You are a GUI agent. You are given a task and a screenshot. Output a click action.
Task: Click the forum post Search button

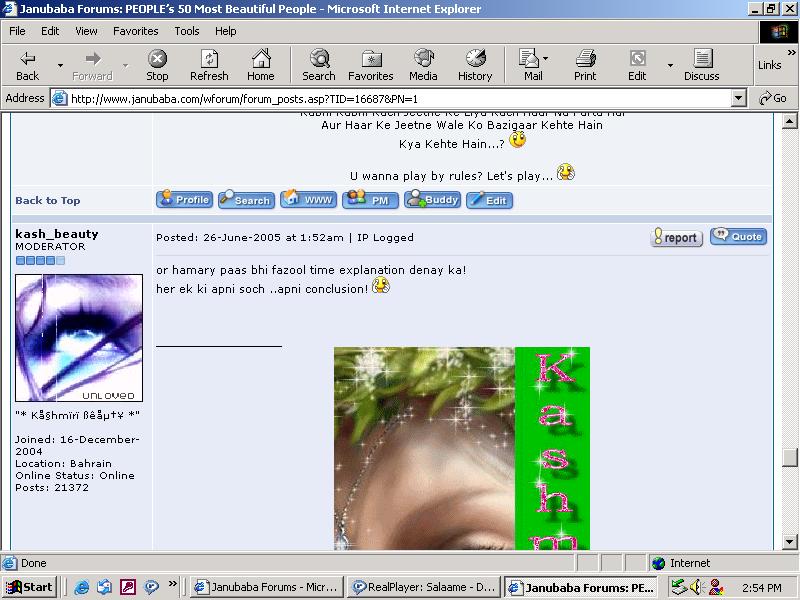(x=246, y=199)
